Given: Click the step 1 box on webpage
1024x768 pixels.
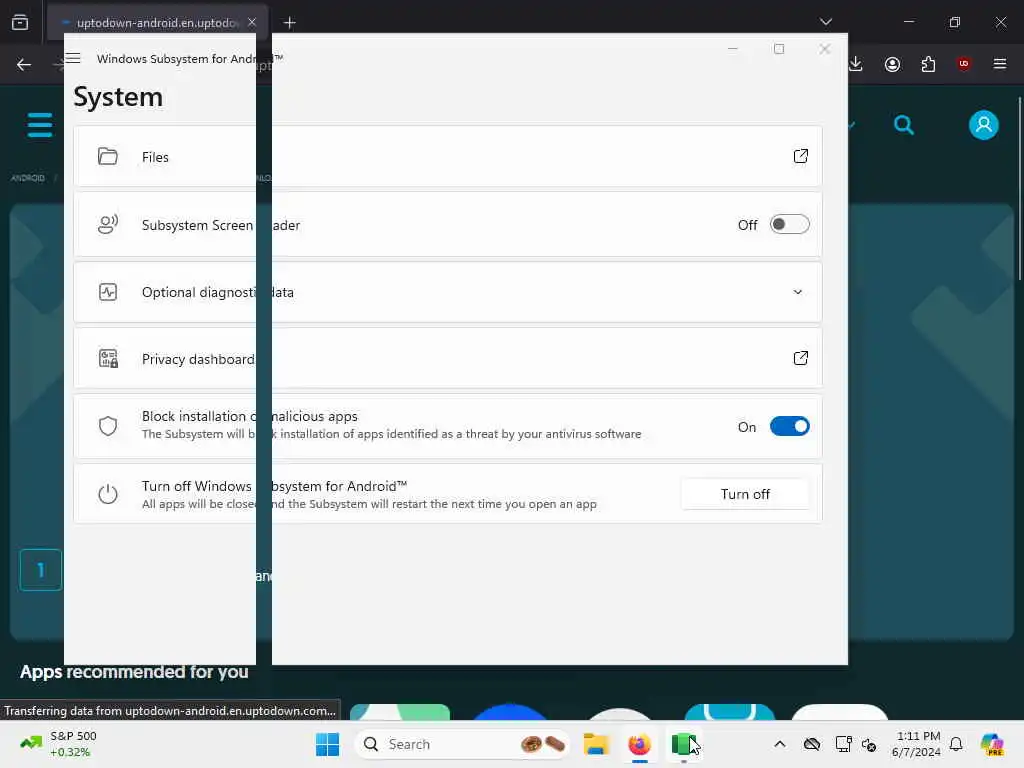Looking at the screenshot, I should 40,570.
